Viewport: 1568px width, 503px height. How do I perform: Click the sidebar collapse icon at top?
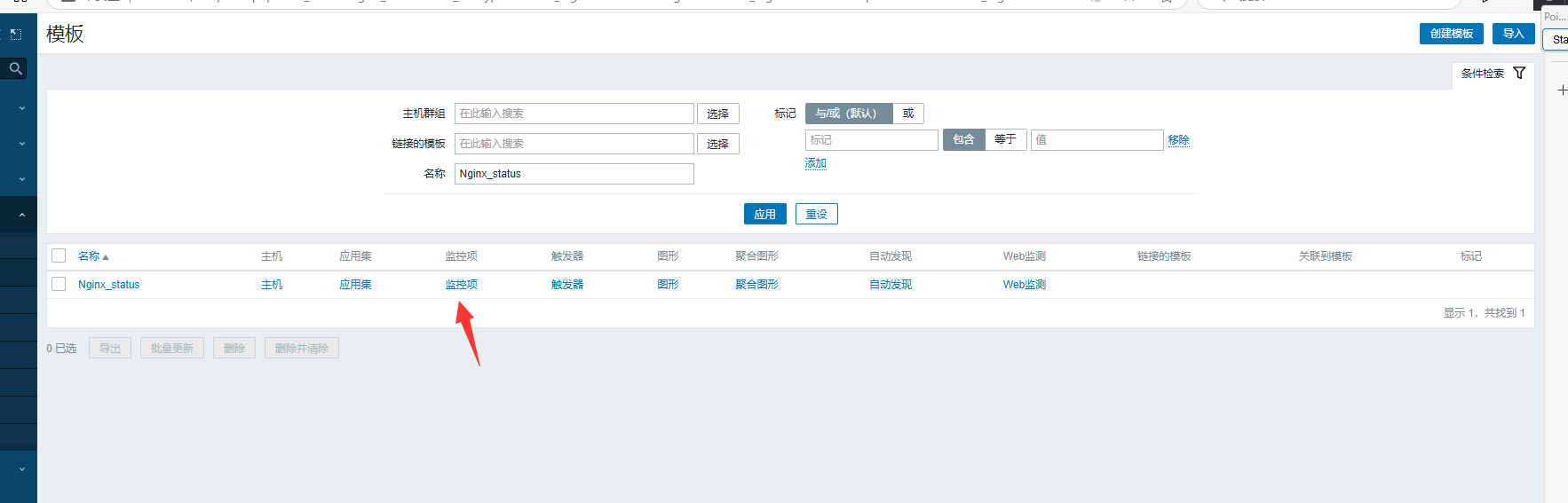15,35
